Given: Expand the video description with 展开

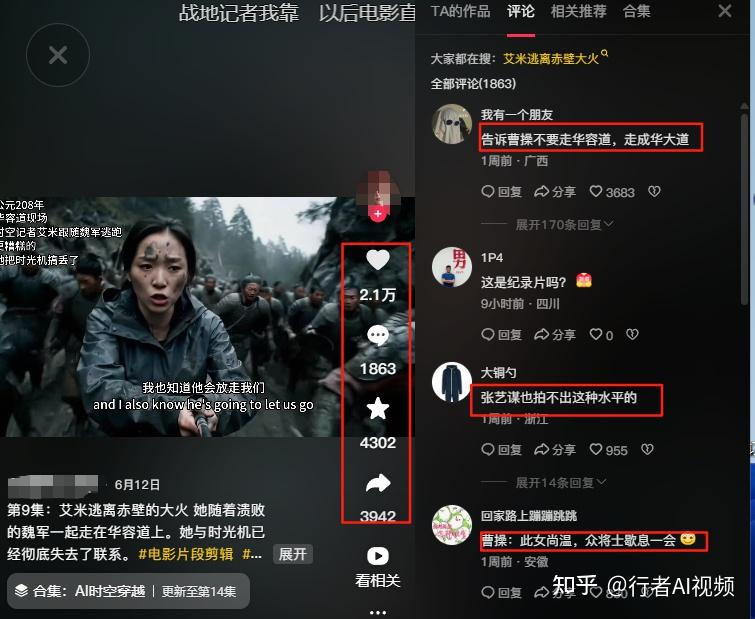Looking at the screenshot, I should (293, 554).
